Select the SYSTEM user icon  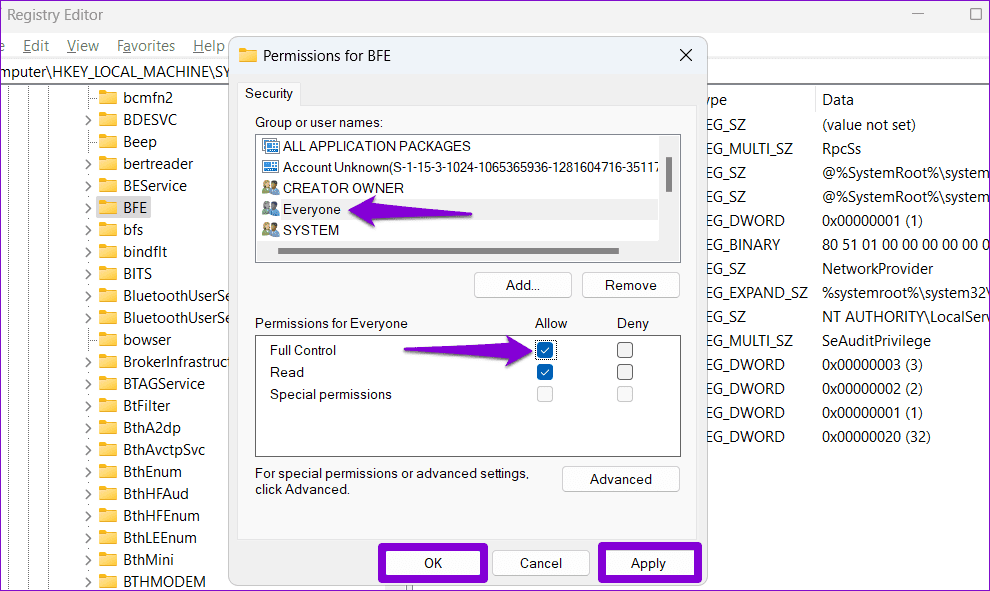point(270,230)
